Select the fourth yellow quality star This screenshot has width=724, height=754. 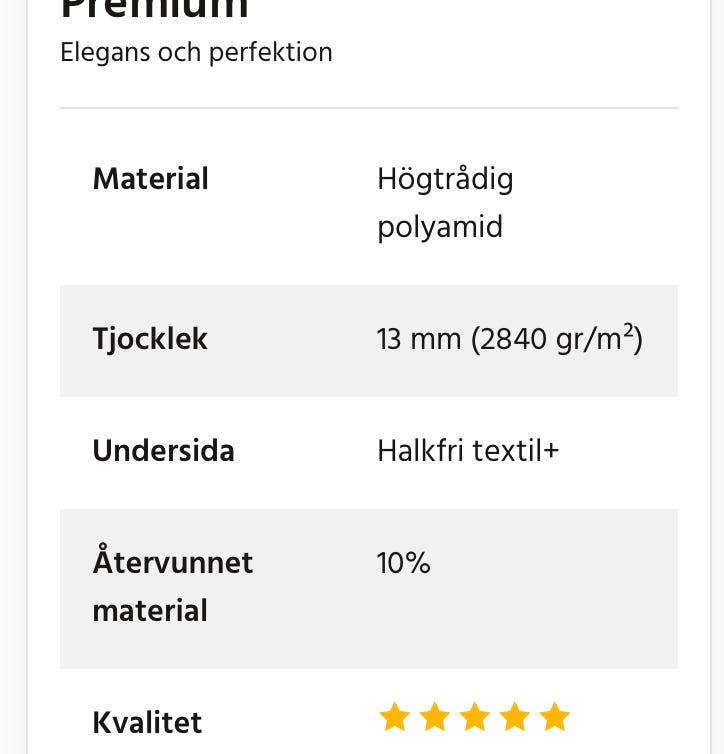(514, 717)
